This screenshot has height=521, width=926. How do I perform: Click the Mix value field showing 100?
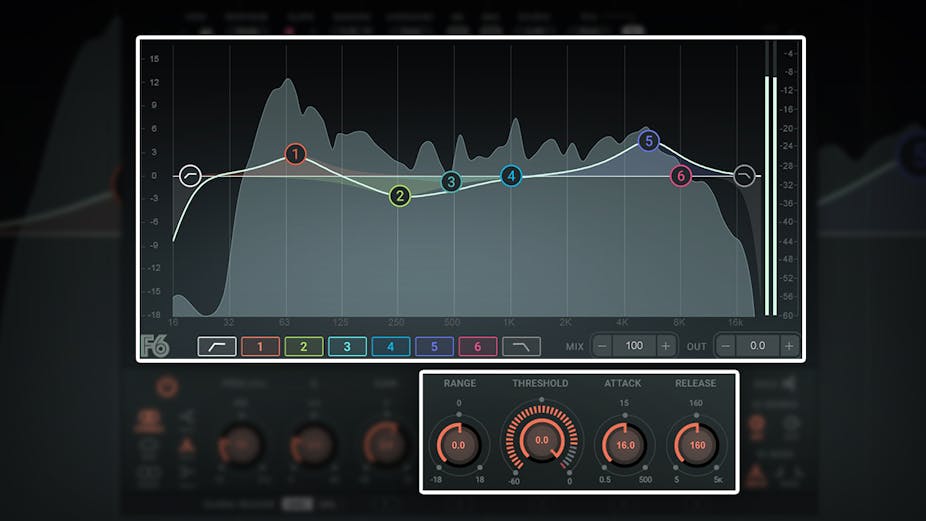point(634,346)
